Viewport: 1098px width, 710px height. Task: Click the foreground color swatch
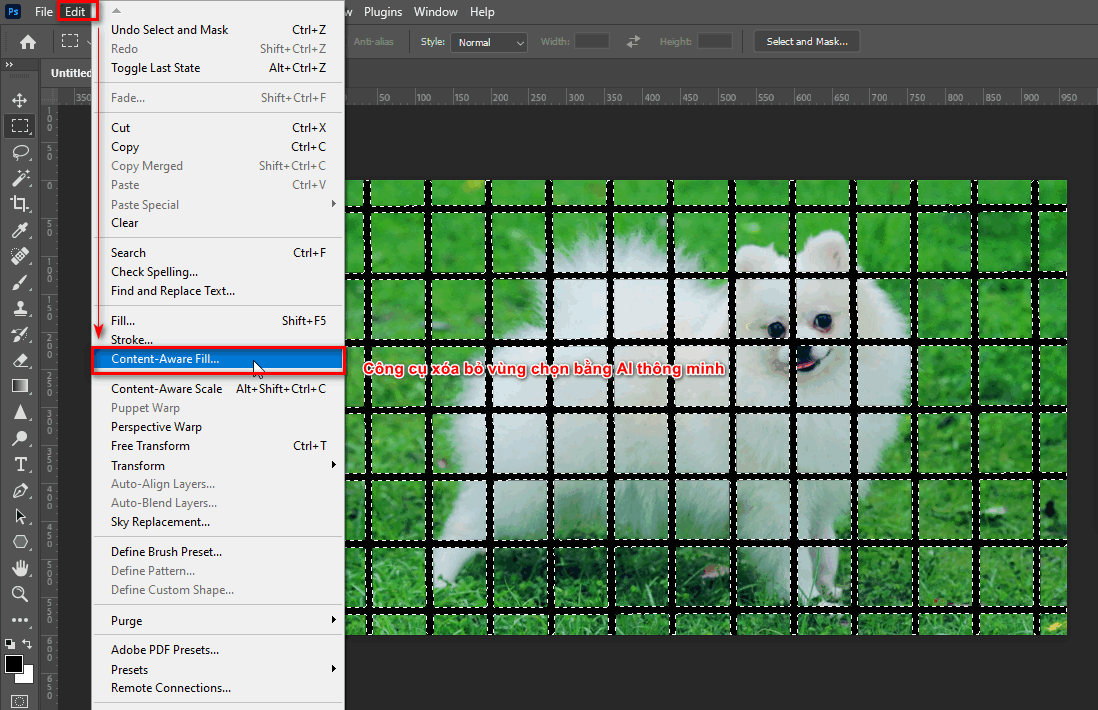[14, 664]
